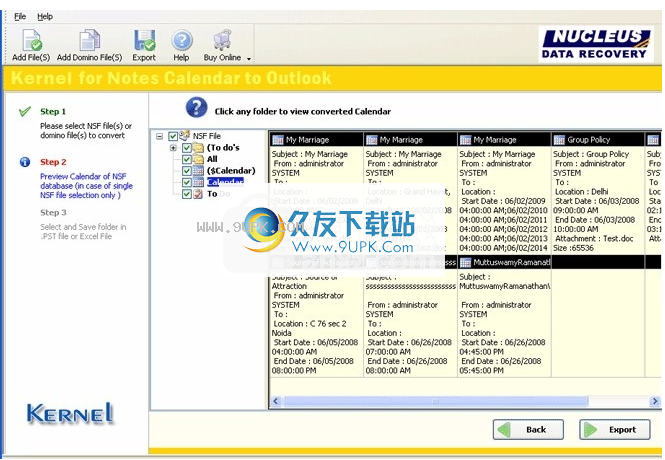Select the (To do's folder icon
665x460 pixels.
coord(198,148)
